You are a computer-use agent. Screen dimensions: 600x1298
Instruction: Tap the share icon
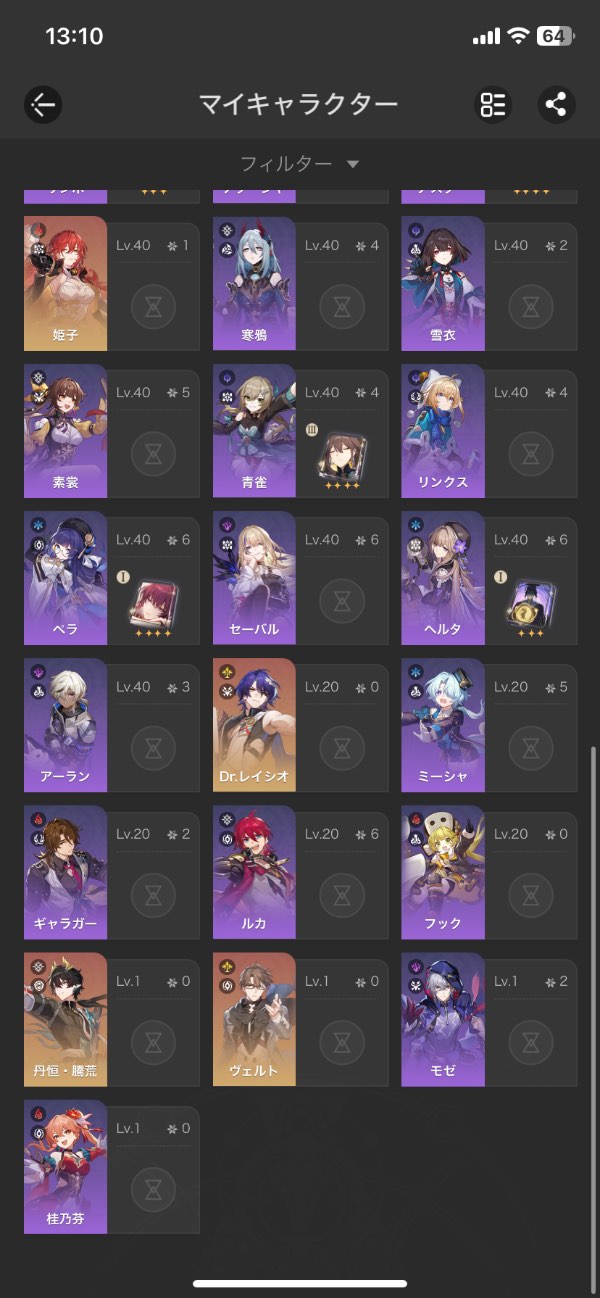click(557, 104)
